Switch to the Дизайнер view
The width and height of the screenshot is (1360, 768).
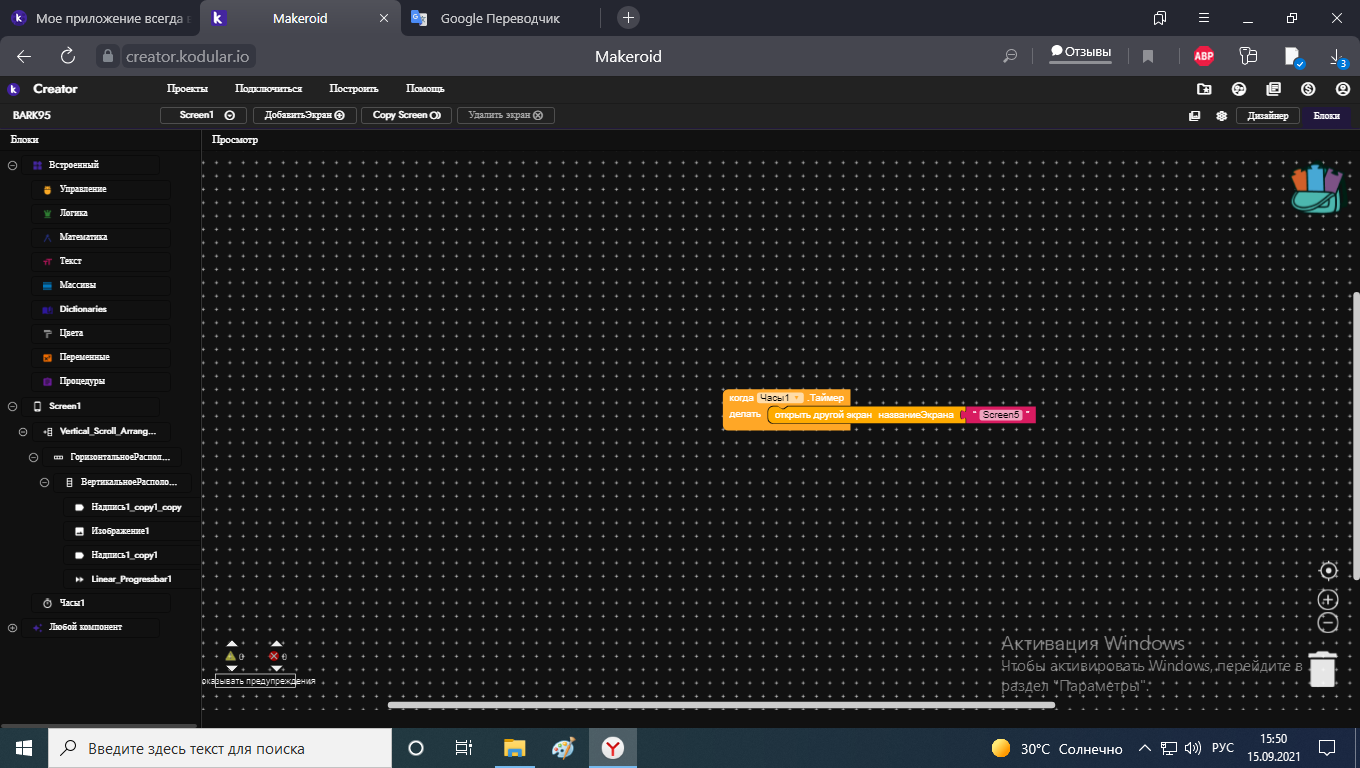click(1268, 116)
